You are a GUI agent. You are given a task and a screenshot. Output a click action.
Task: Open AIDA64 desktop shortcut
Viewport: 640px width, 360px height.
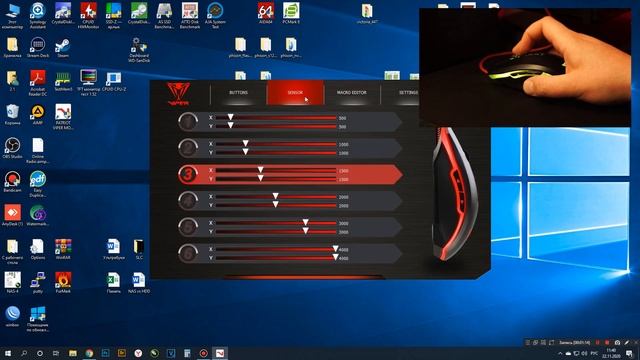click(266, 13)
